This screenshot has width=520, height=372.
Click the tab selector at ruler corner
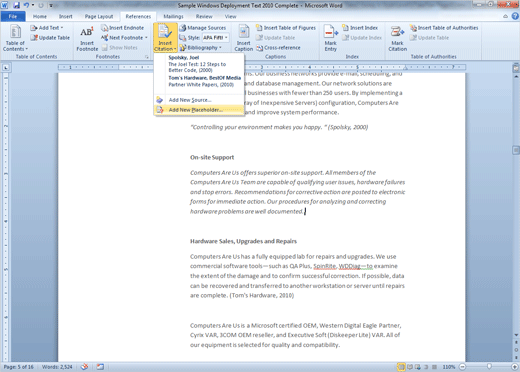click(6, 68)
